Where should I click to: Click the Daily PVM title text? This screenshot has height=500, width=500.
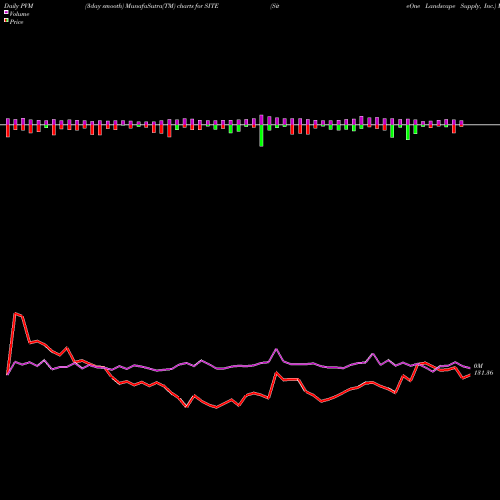point(19,6)
